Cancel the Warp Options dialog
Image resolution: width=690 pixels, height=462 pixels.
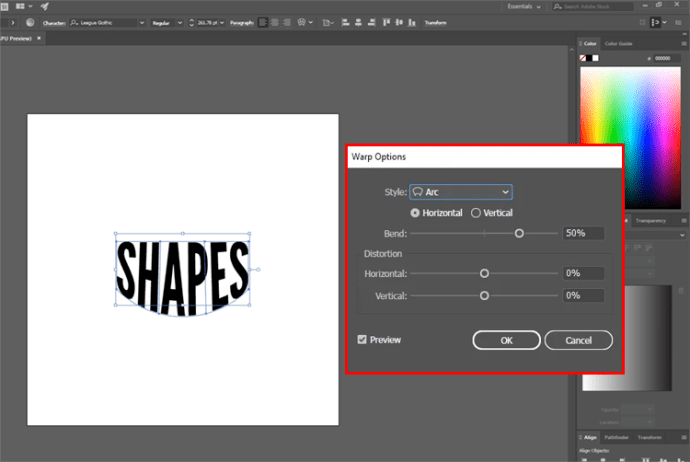tap(578, 340)
